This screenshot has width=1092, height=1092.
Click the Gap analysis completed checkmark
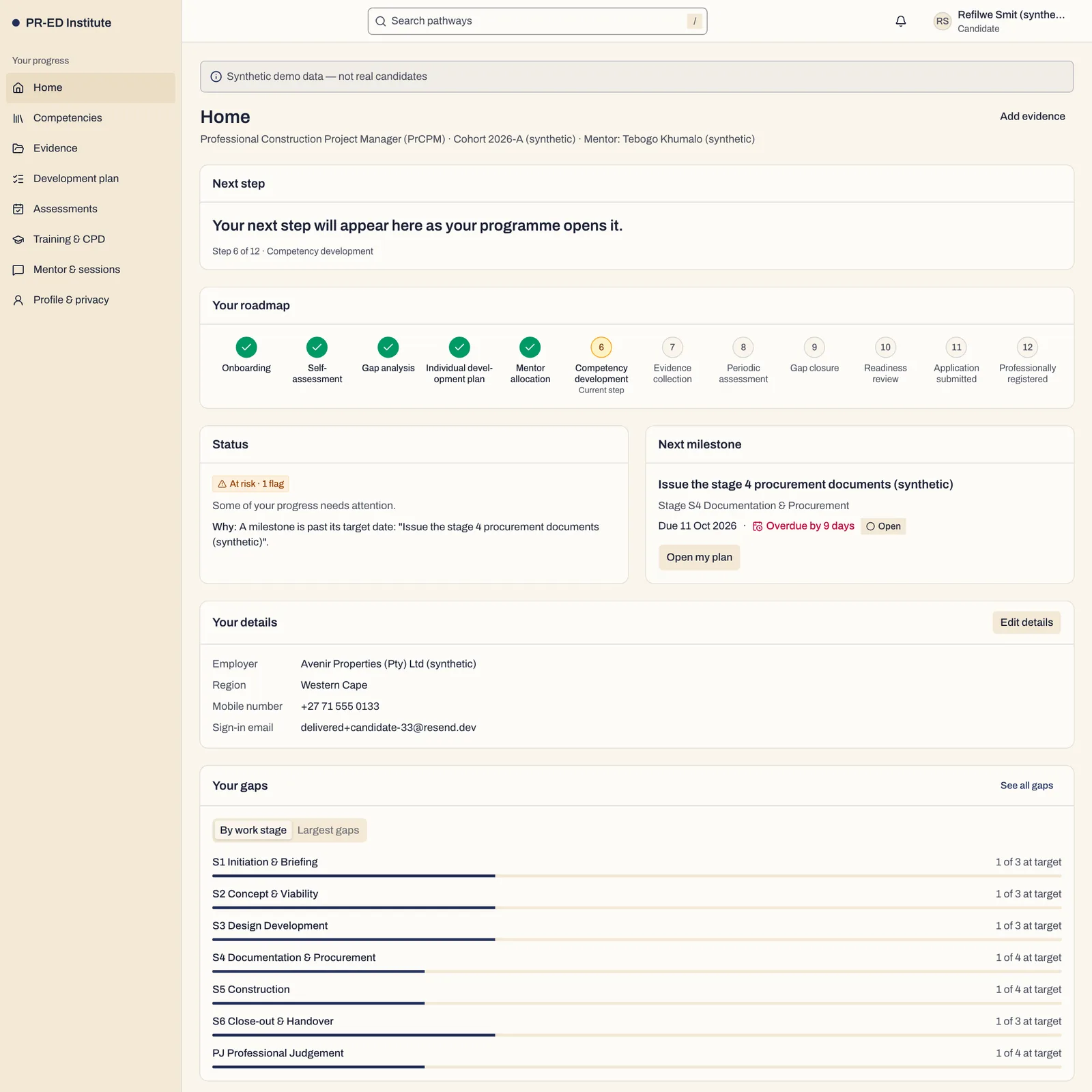pos(388,347)
